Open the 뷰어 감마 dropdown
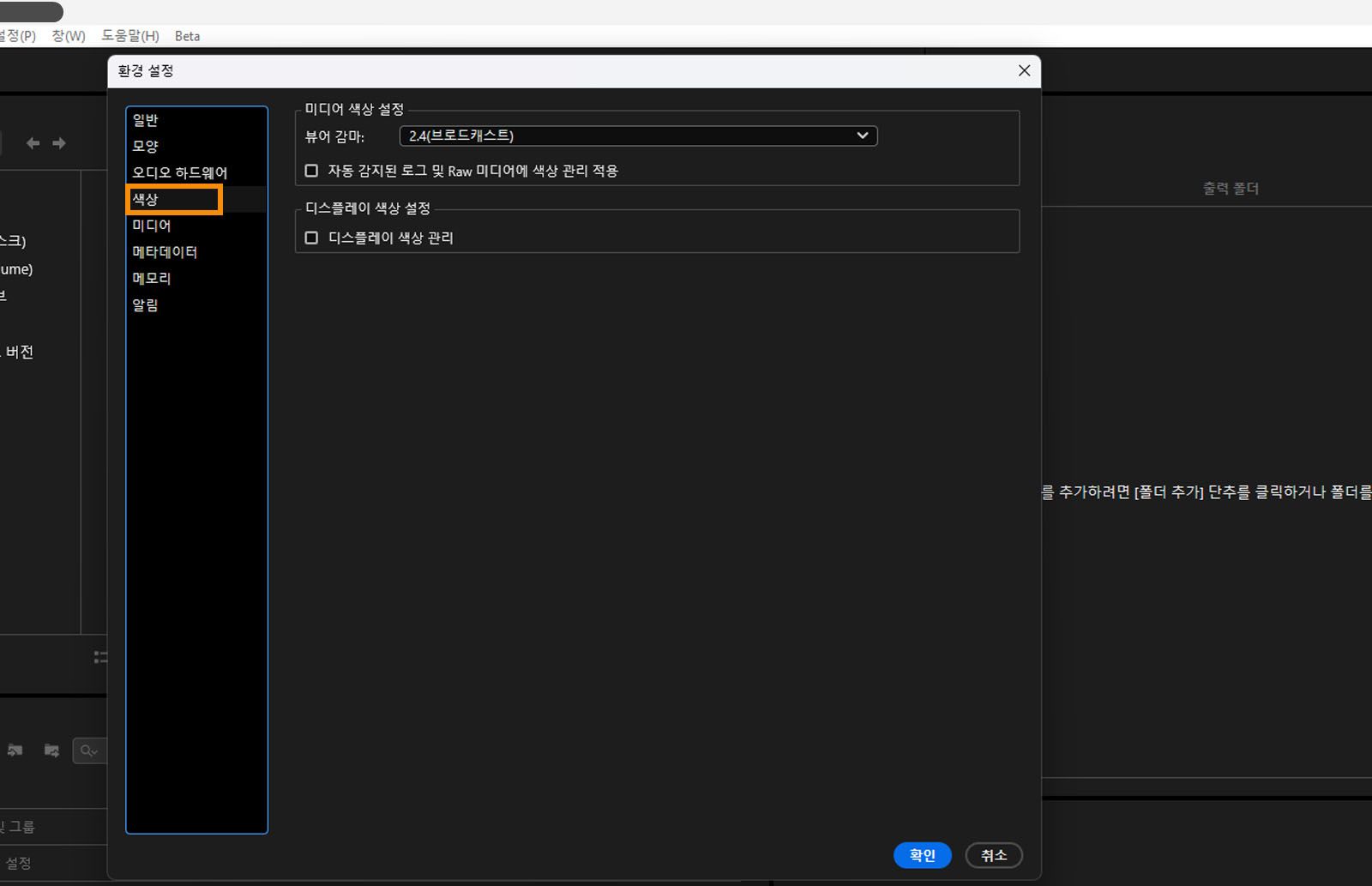 pyautogui.click(x=638, y=136)
